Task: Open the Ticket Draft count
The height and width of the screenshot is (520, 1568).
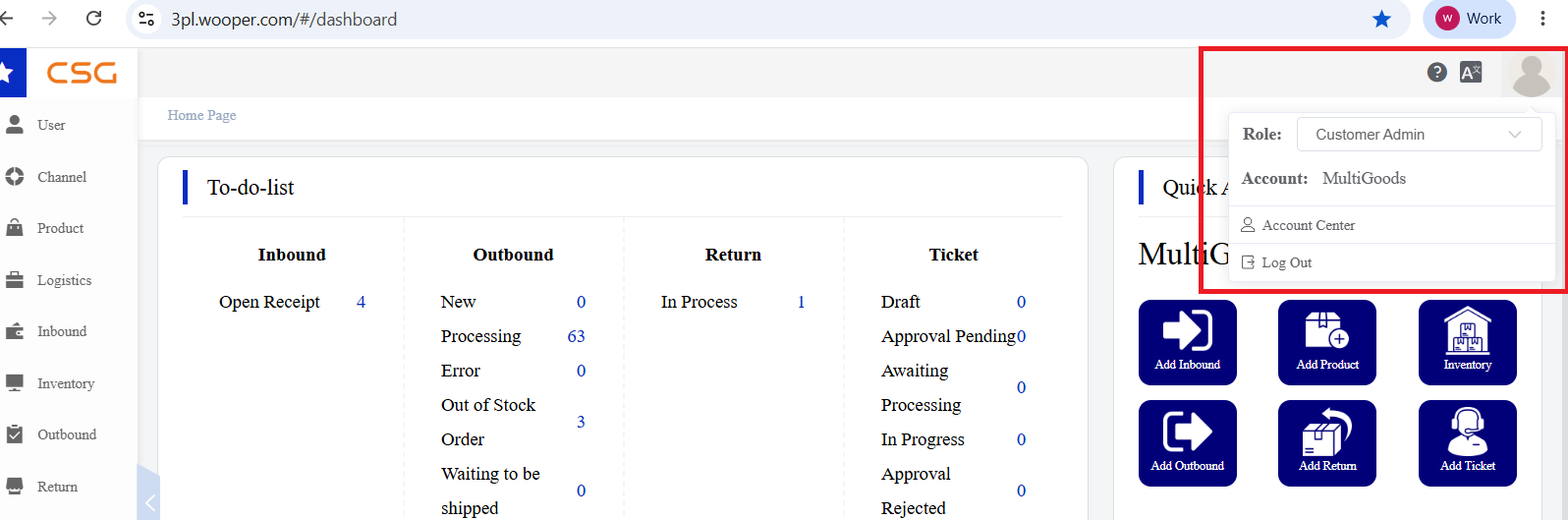Action: 1021,302
